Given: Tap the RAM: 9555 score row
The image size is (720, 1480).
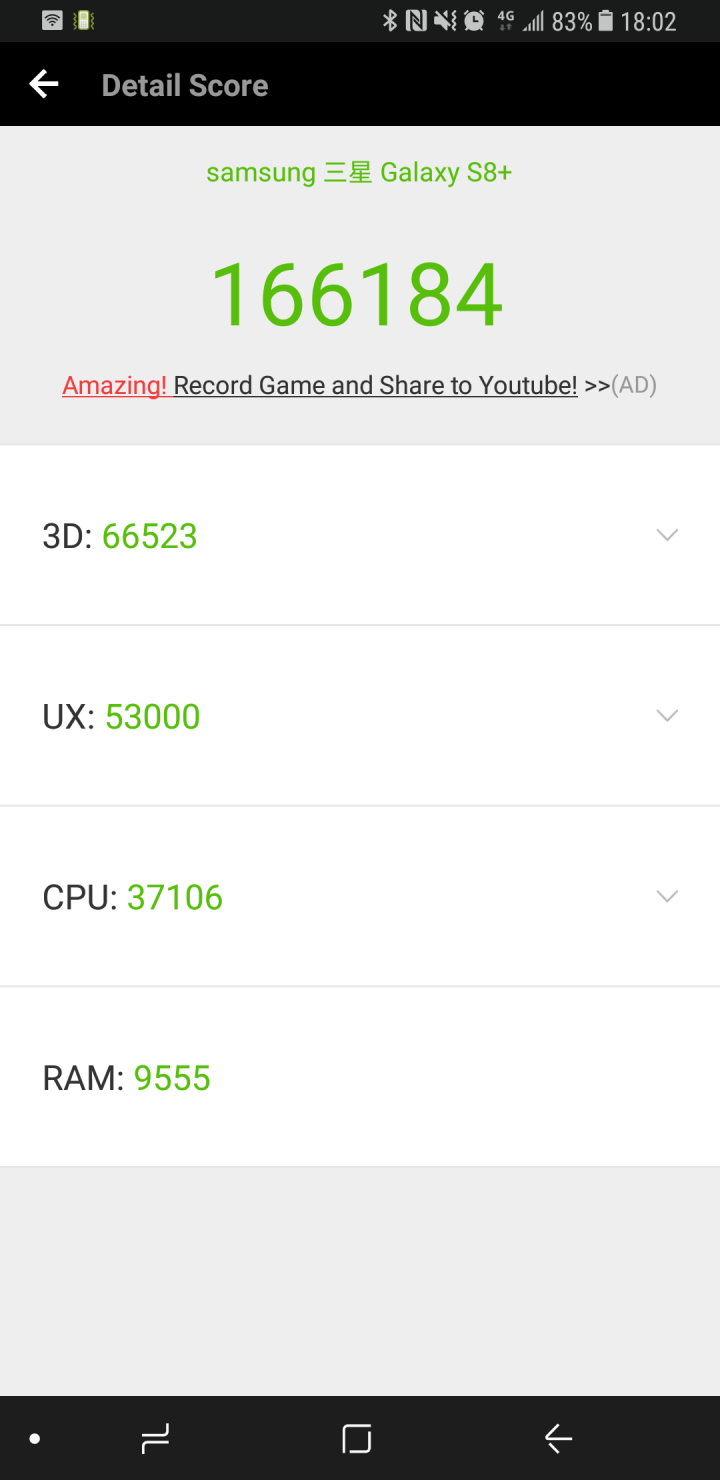Looking at the screenshot, I should pos(300,1078).
